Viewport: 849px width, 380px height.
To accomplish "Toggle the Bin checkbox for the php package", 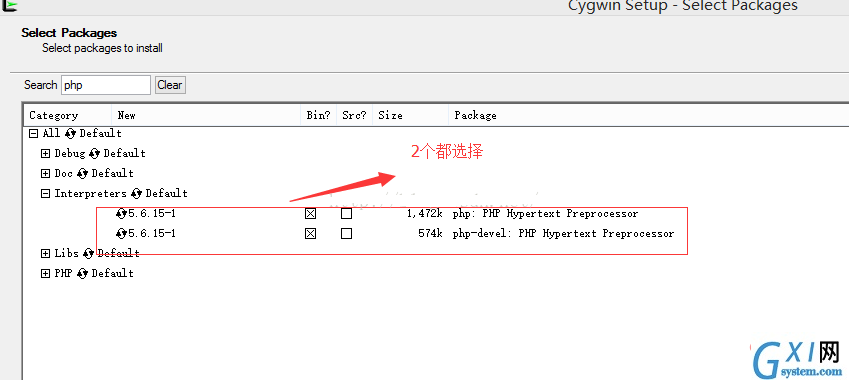I will click(x=310, y=213).
